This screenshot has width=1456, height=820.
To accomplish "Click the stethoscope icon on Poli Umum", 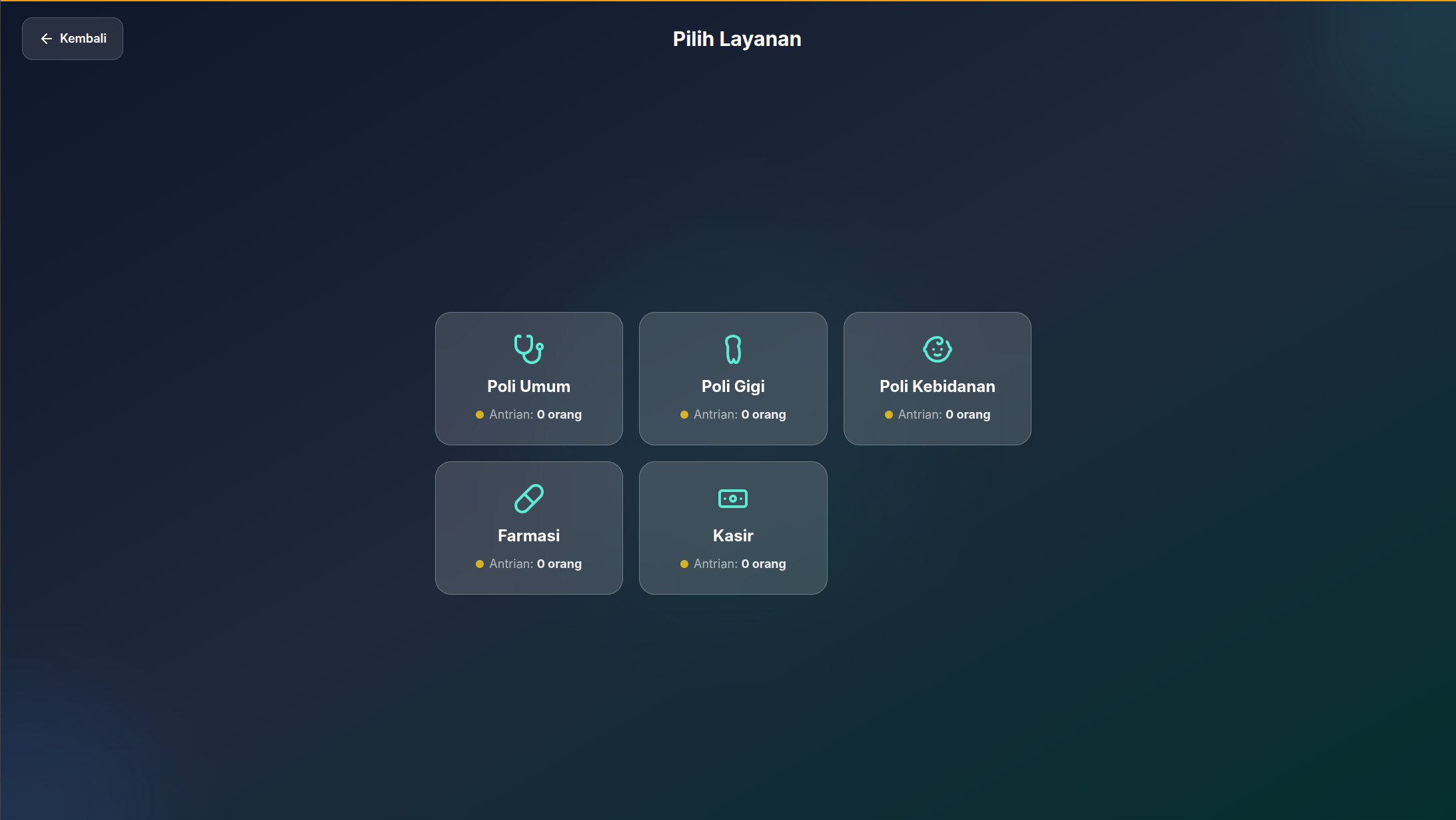I will pos(528,348).
